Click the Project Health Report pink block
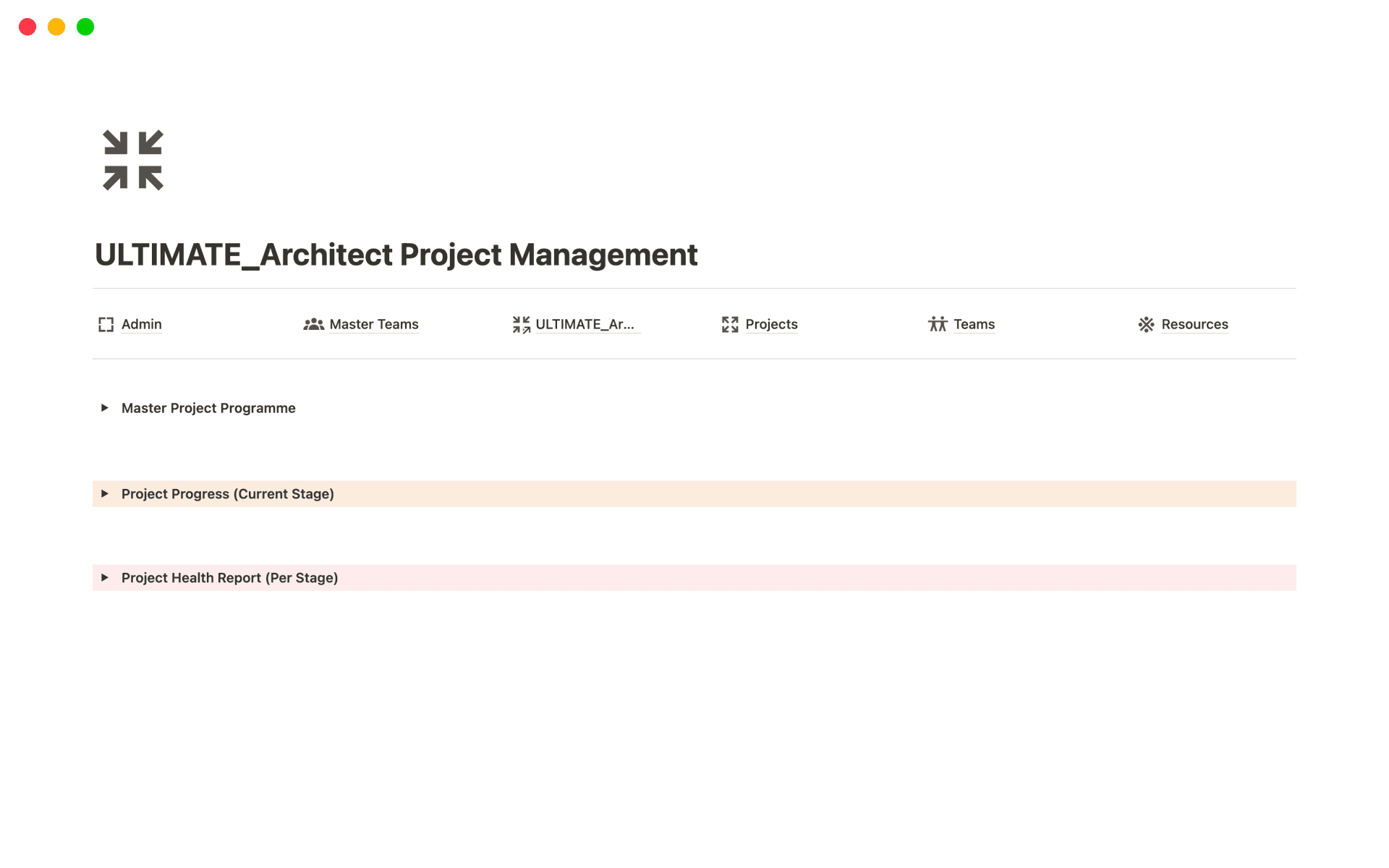The height and width of the screenshot is (868, 1389). pos(796,578)
